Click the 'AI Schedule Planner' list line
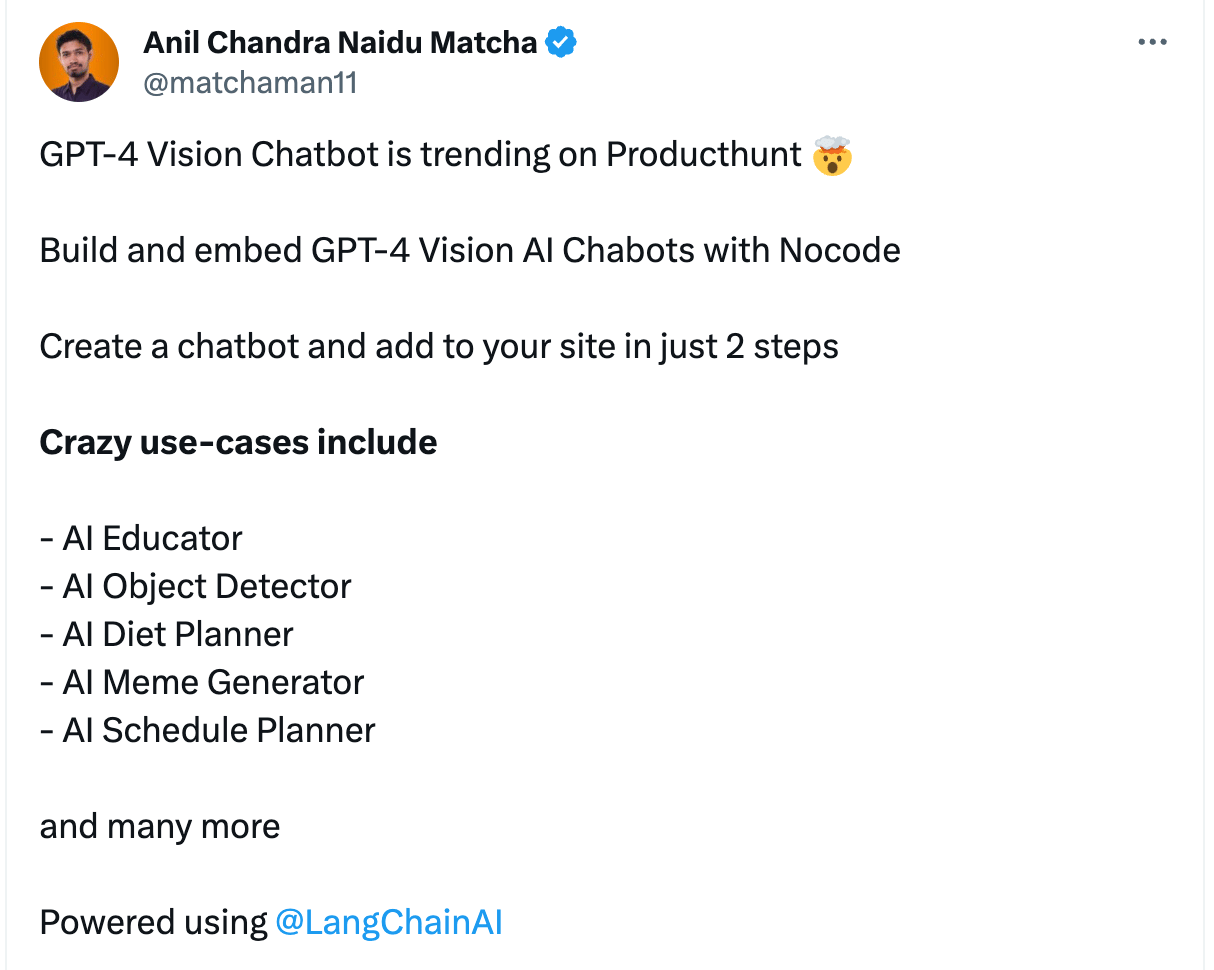The image size is (1214, 970). pos(208,730)
